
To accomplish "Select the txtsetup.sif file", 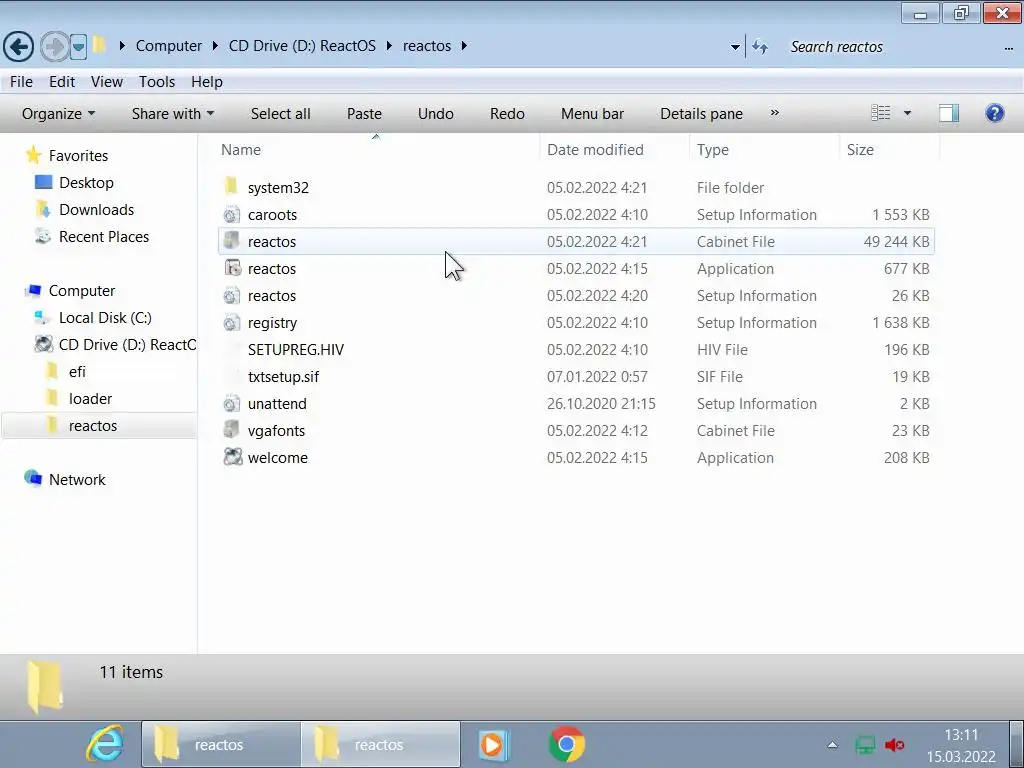I will coord(283,377).
